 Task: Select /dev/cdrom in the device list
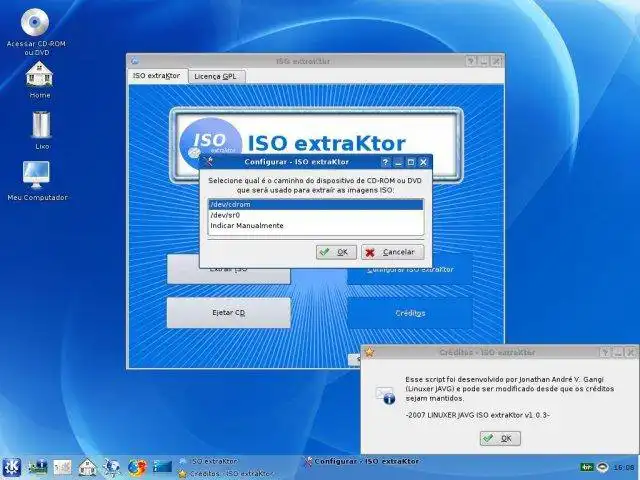(316, 204)
